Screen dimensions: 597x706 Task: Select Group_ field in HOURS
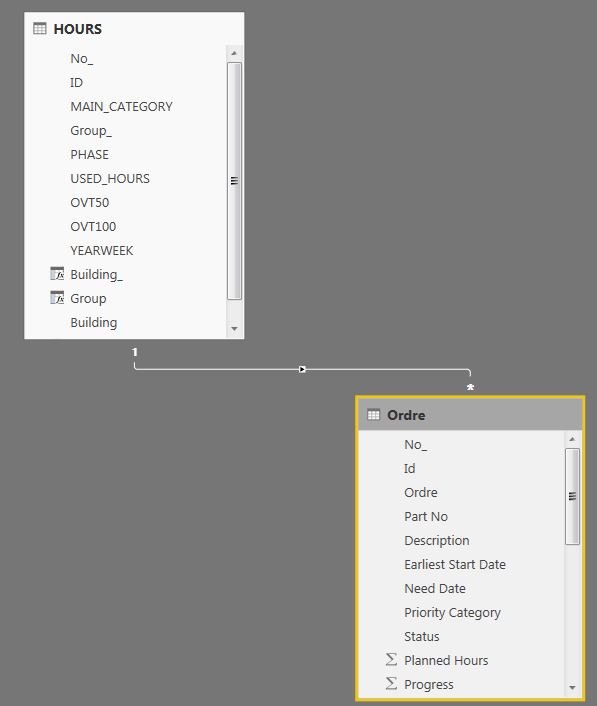[x=91, y=131]
